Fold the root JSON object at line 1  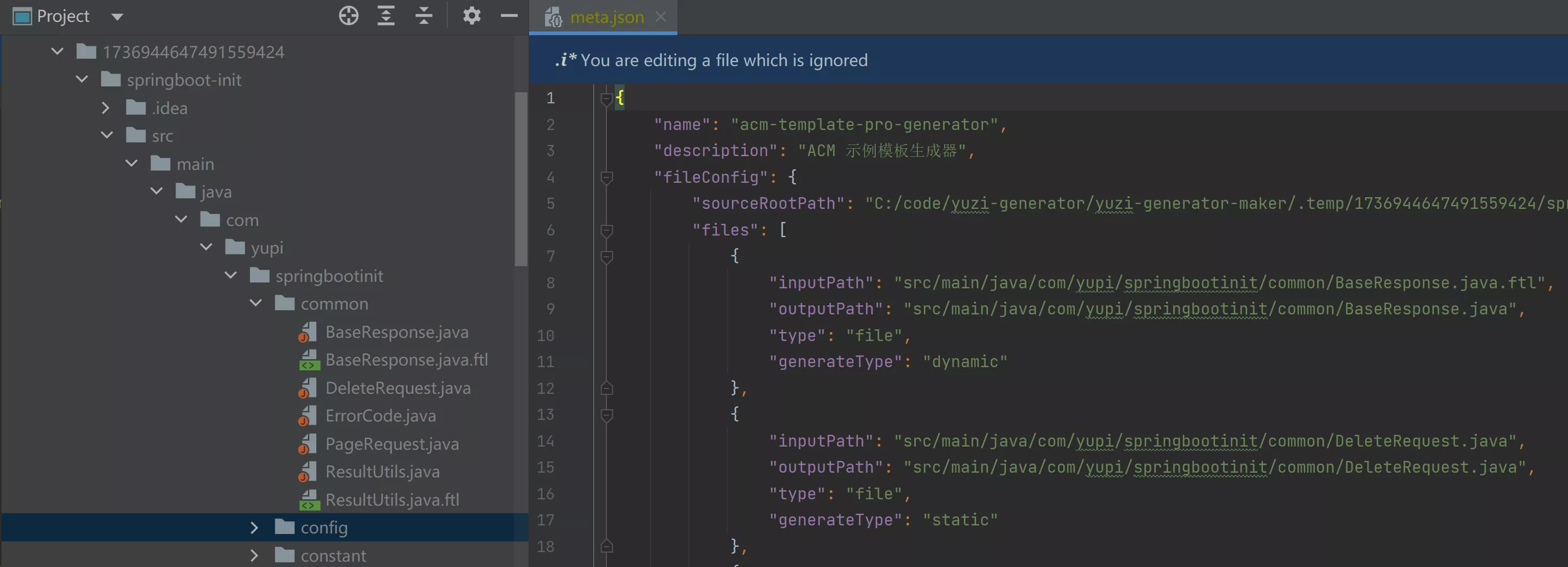tap(606, 98)
